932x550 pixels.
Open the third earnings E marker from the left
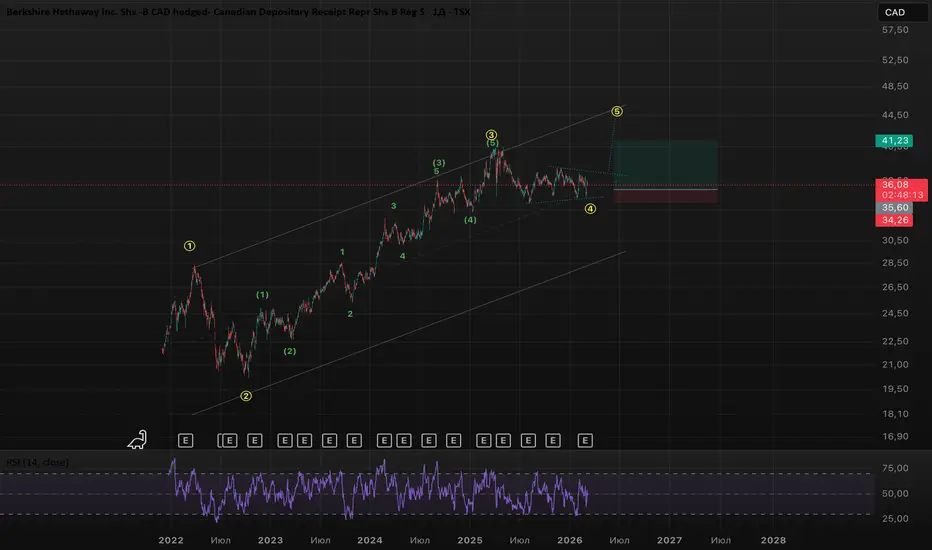(x=254, y=441)
